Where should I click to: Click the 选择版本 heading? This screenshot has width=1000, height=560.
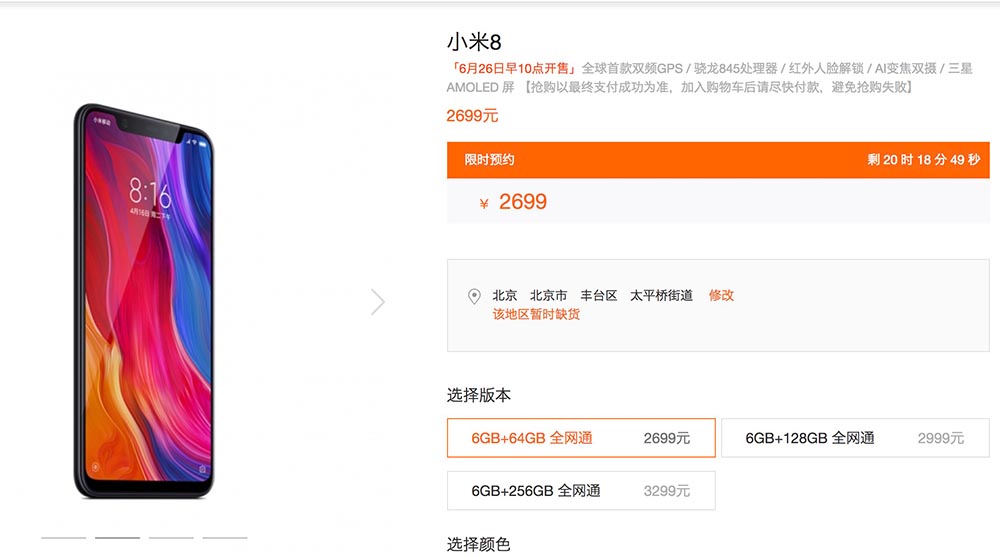click(x=479, y=395)
